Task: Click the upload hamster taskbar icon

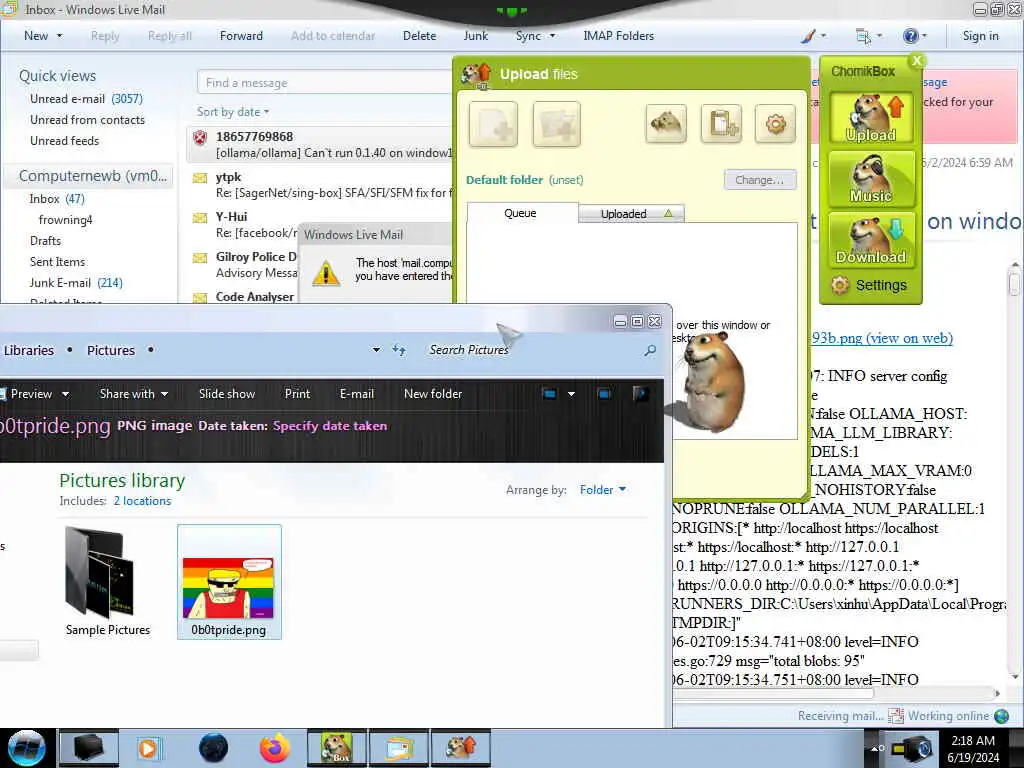Action: [460, 748]
